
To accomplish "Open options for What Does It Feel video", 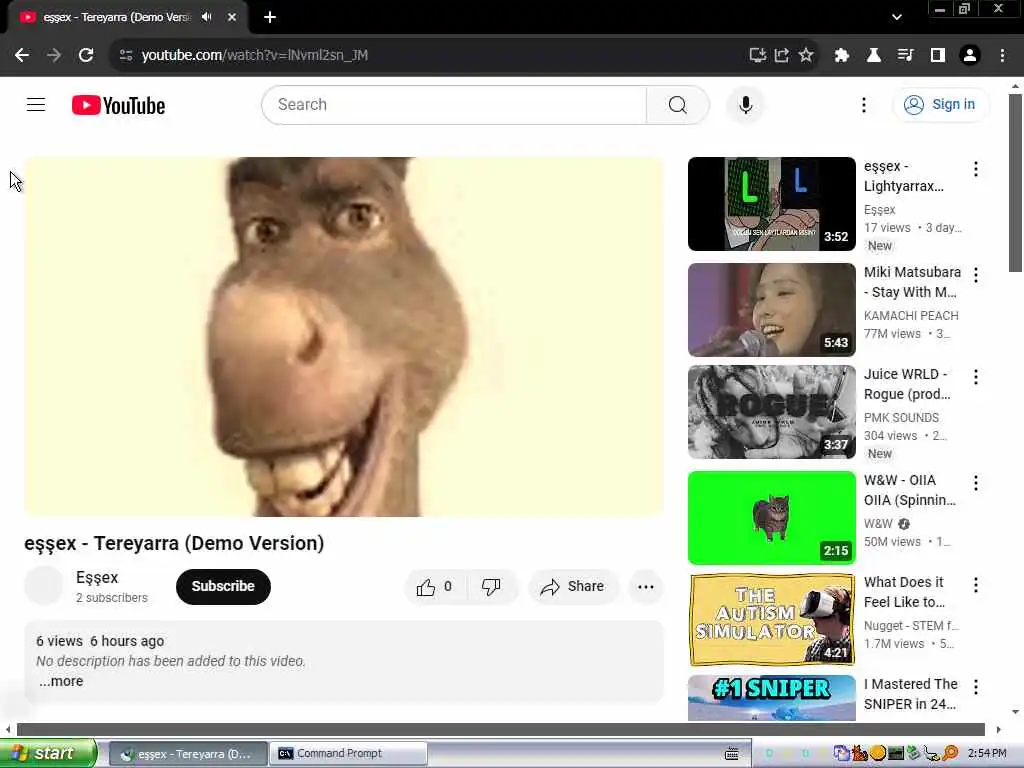I will 976,585.
